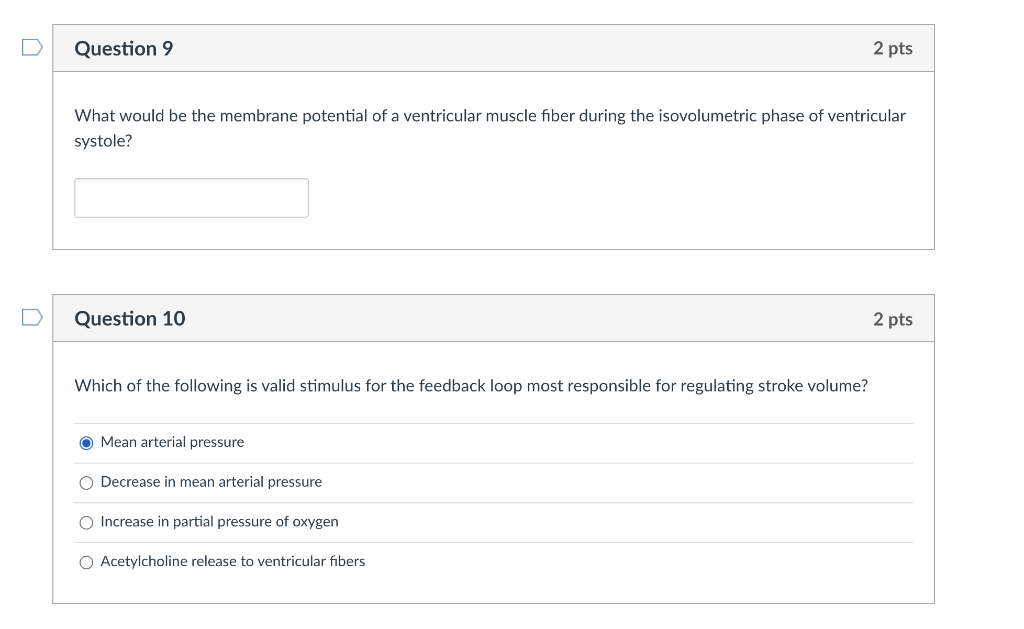Viewport: 1024px width, 629px height.
Task: Mark the Acetylcholine release to ventricular fibers radio
Action: [x=87, y=562]
